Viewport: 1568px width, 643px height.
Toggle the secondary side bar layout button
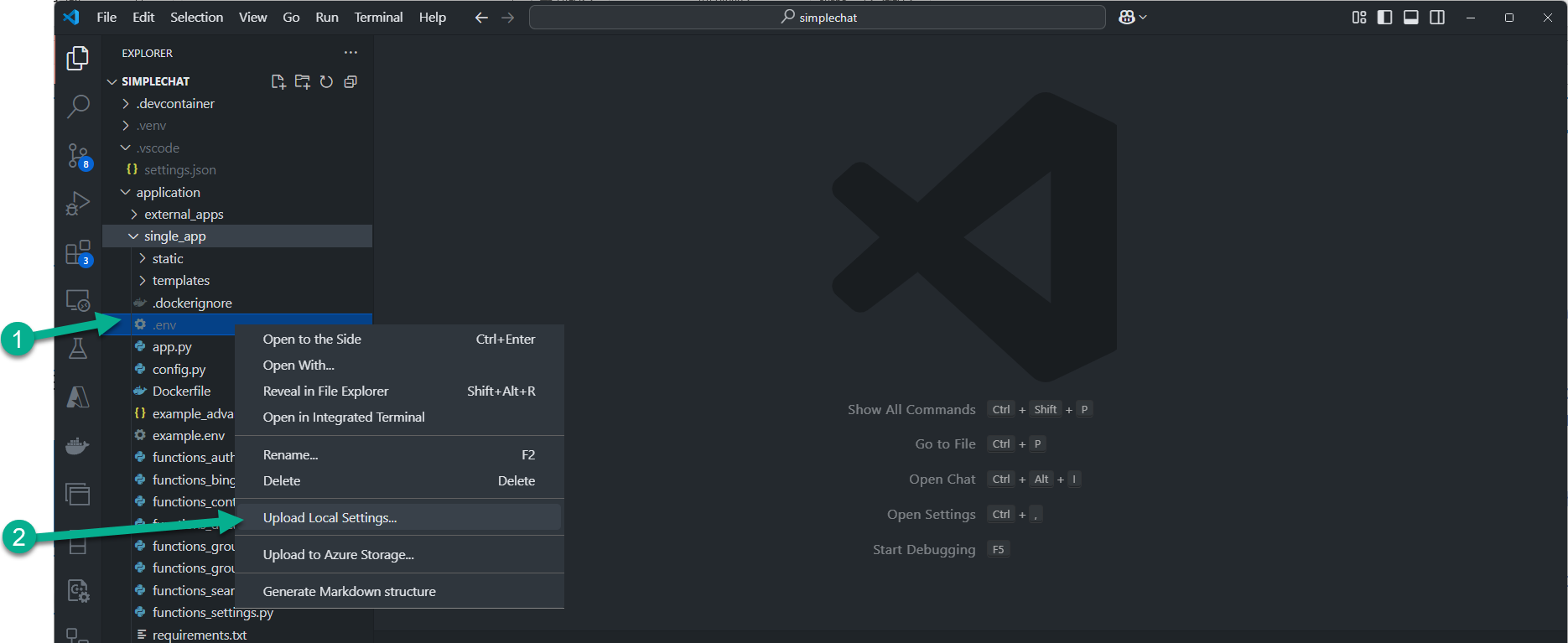click(1437, 18)
